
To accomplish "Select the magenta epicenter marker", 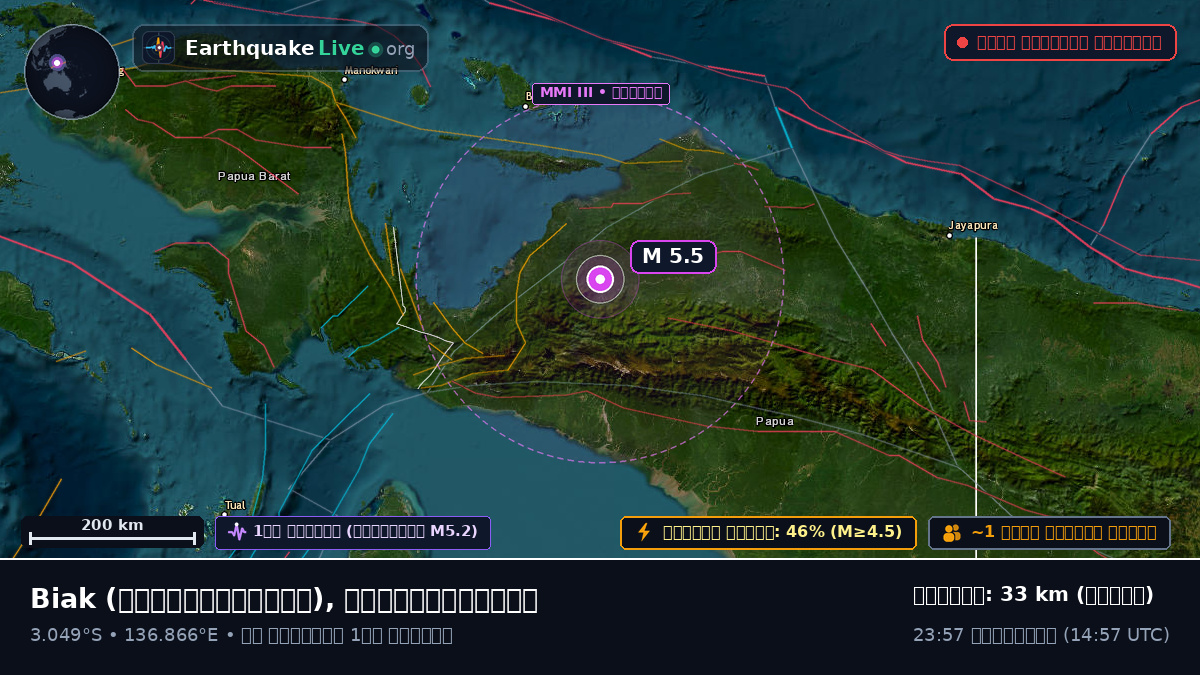I will point(600,279).
